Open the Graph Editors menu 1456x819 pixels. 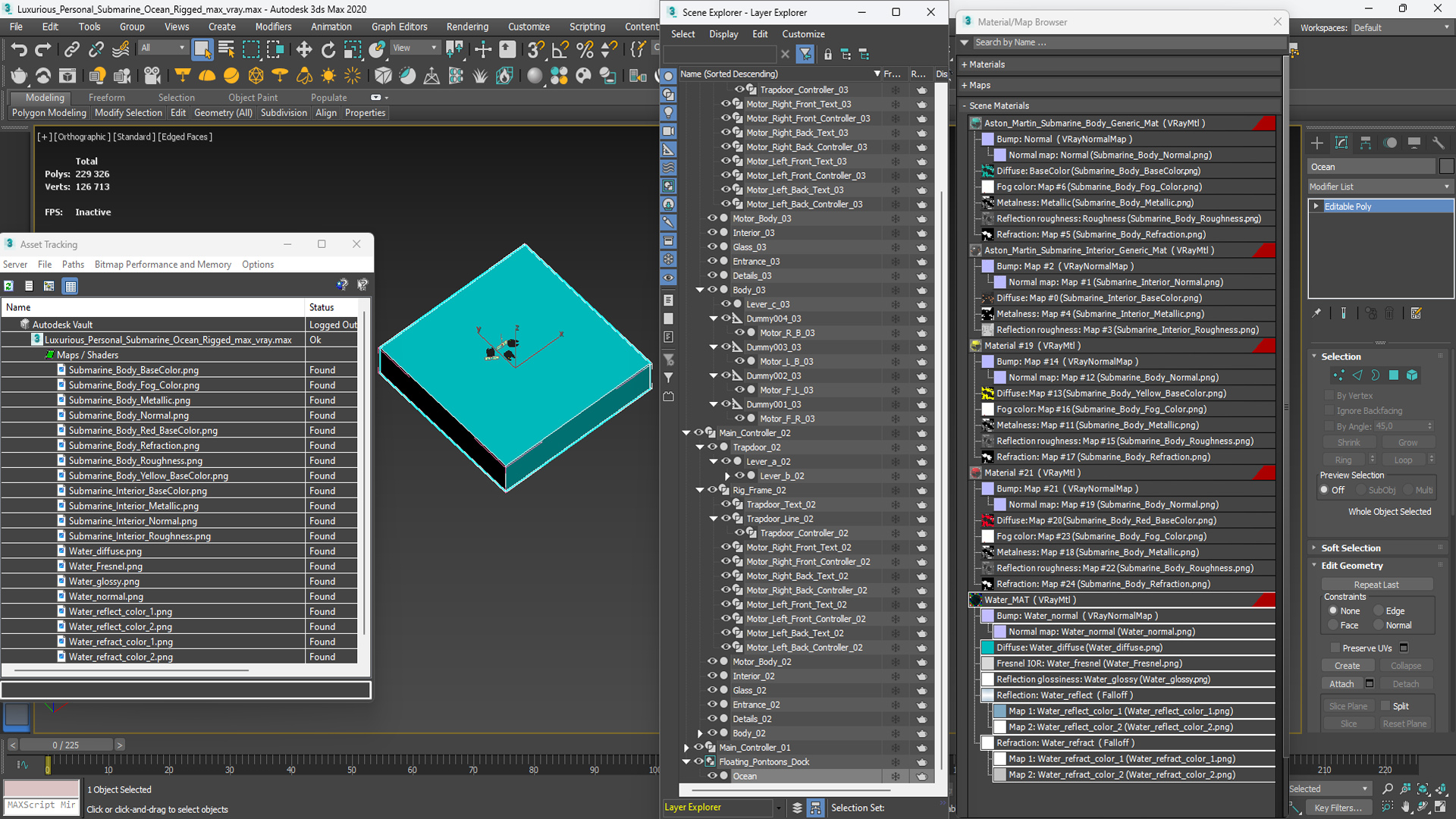399,27
